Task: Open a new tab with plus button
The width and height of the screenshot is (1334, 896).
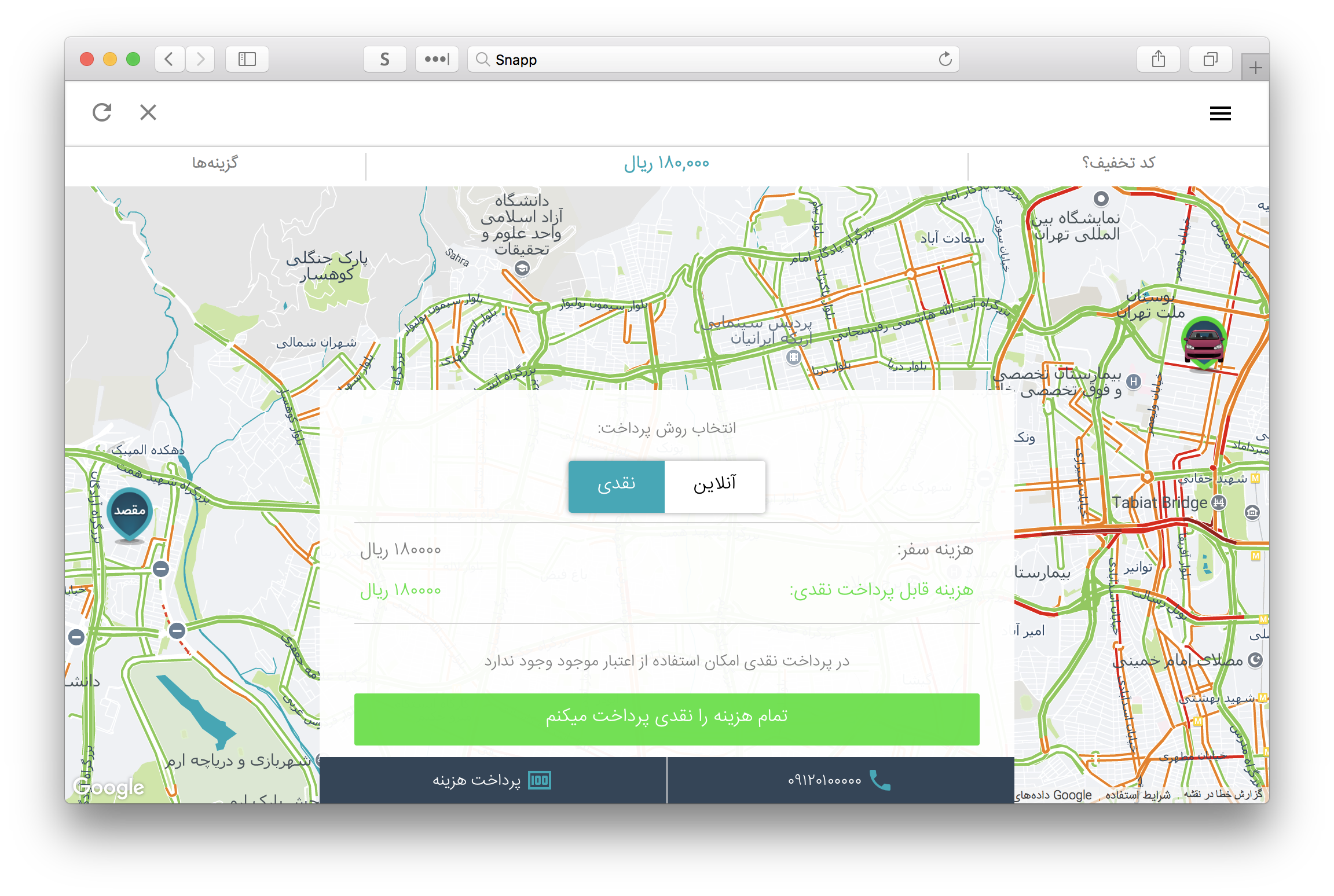Action: coord(1255,68)
